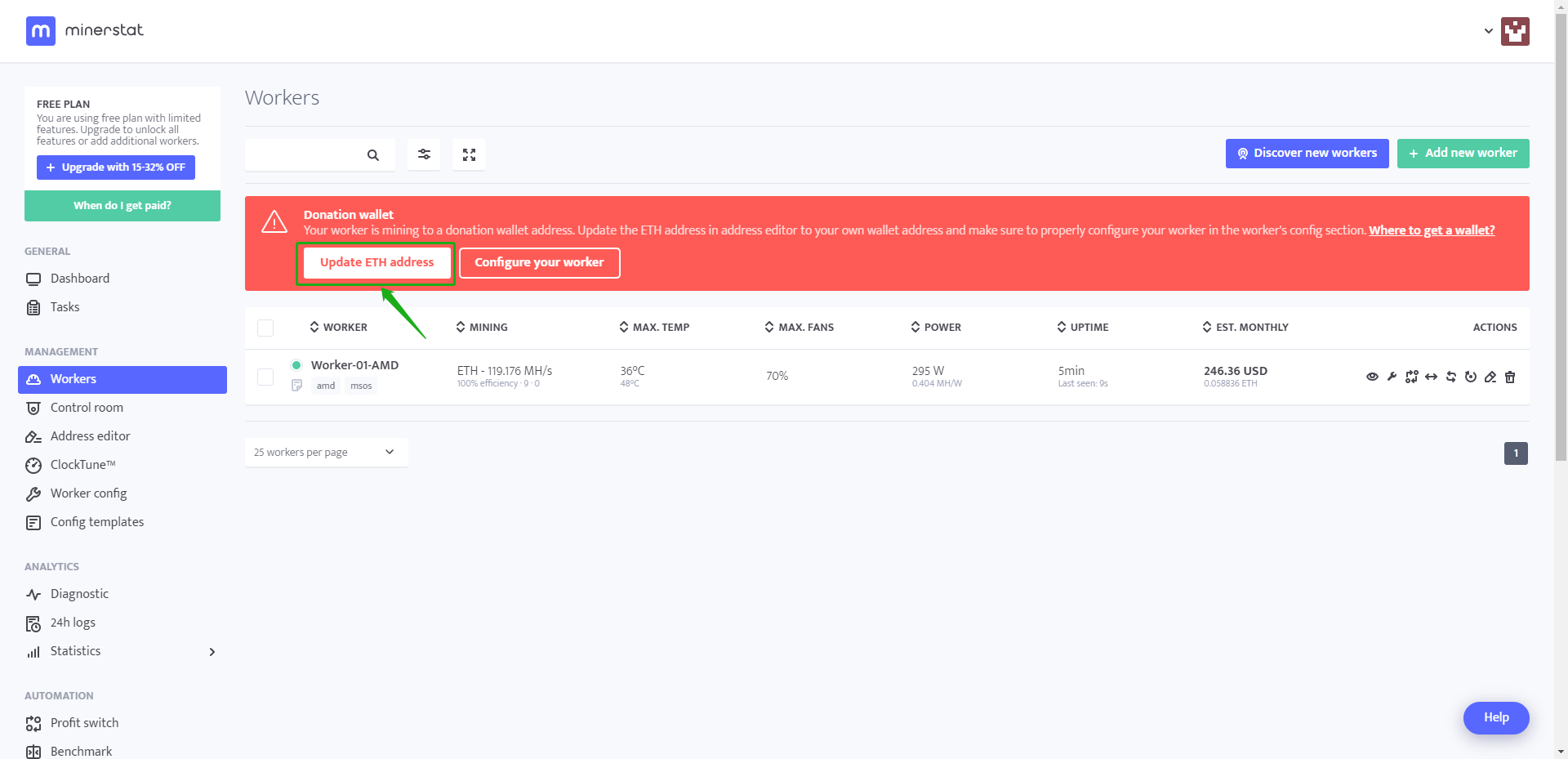Click the Config templates icon in sidebar

point(33,523)
